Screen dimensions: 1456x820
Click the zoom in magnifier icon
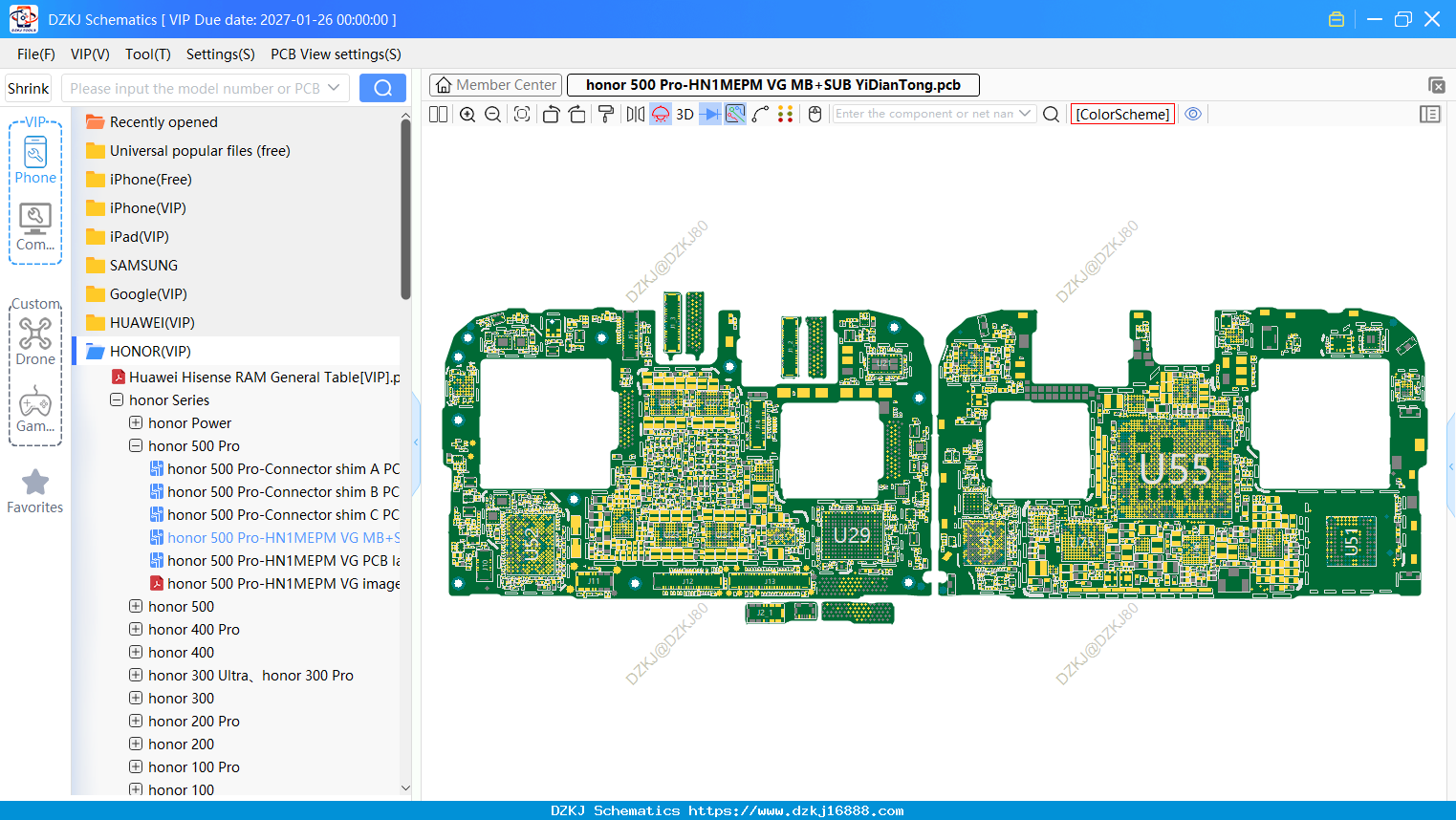coord(467,115)
